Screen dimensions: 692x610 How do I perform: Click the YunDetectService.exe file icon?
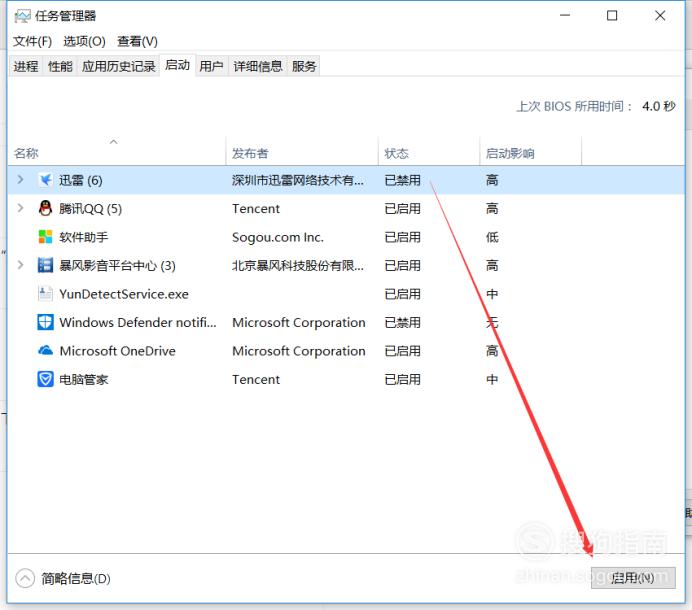pos(45,294)
